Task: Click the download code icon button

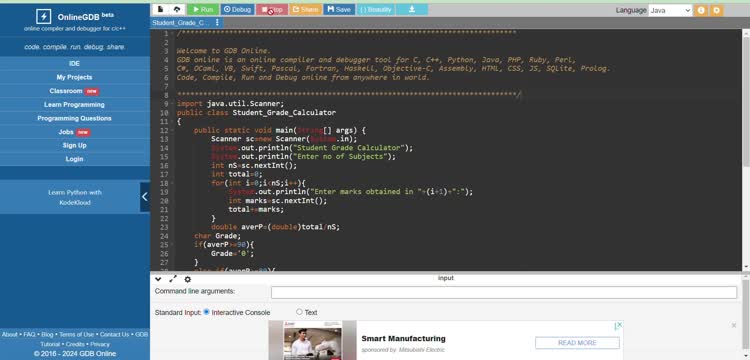Action: tap(412, 10)
